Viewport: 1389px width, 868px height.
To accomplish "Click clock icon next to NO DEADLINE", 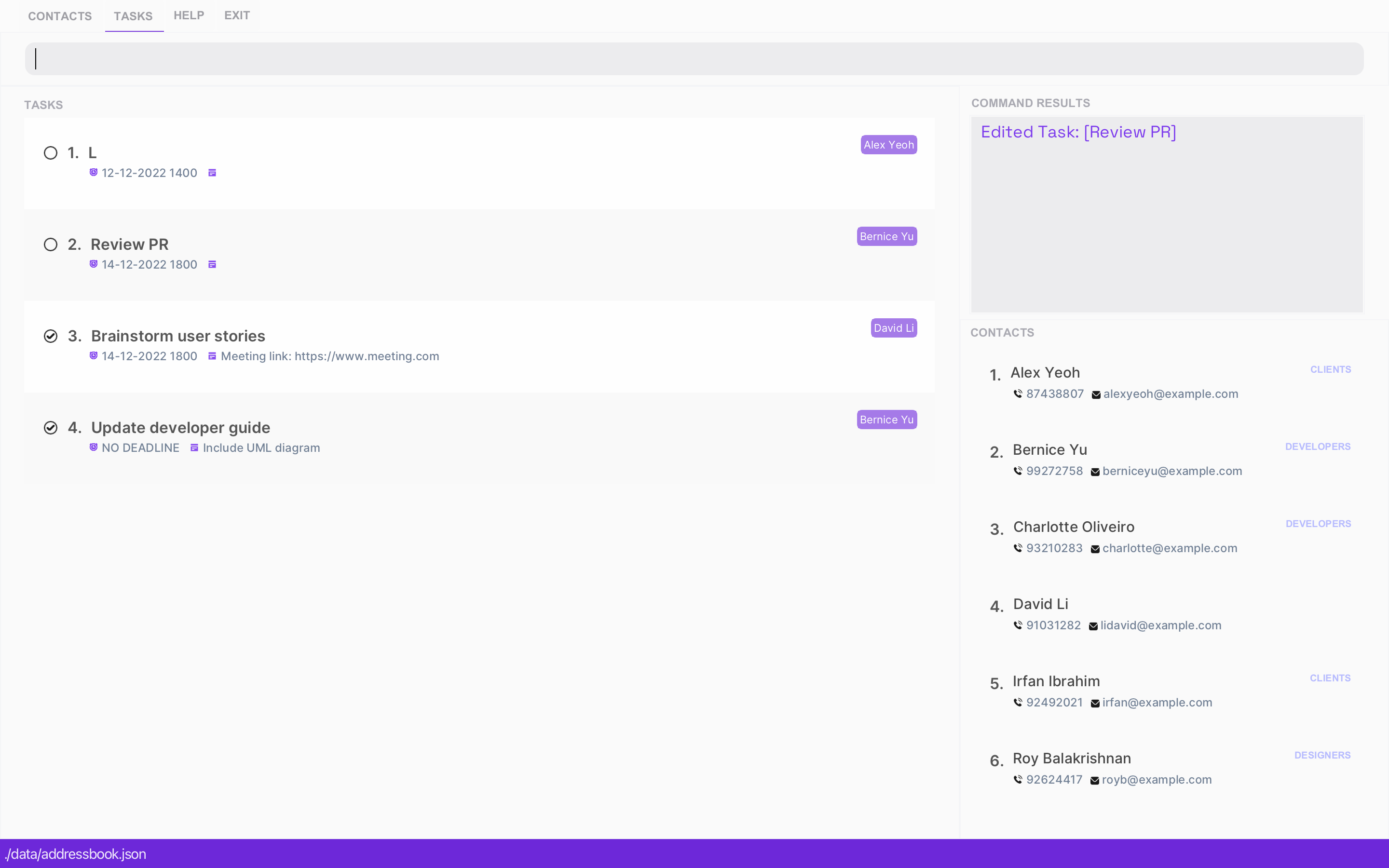I will [94, 447].
